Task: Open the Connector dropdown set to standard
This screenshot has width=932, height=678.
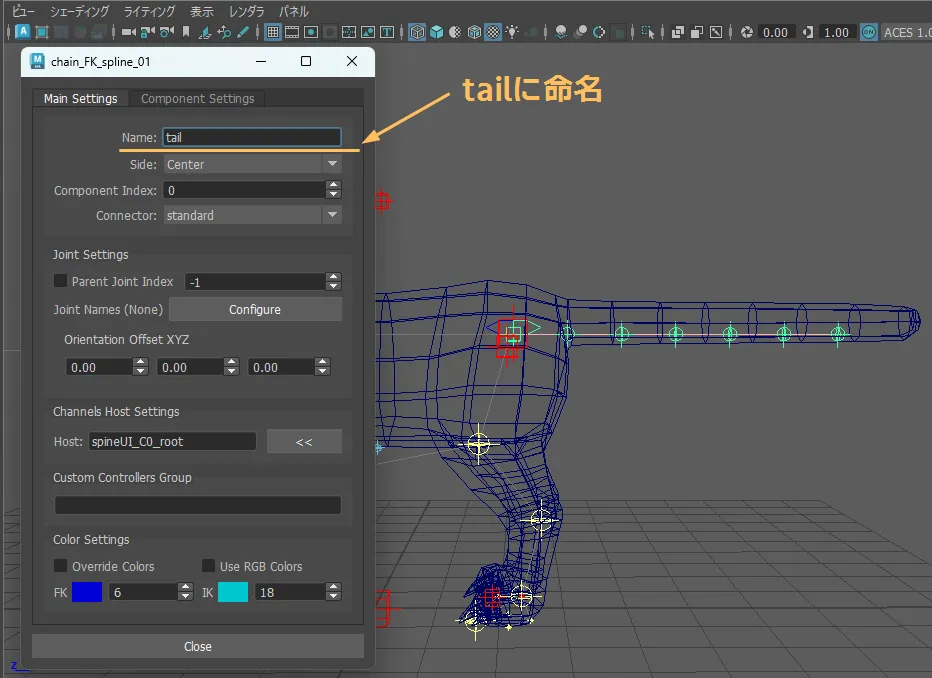Action: 252,215
